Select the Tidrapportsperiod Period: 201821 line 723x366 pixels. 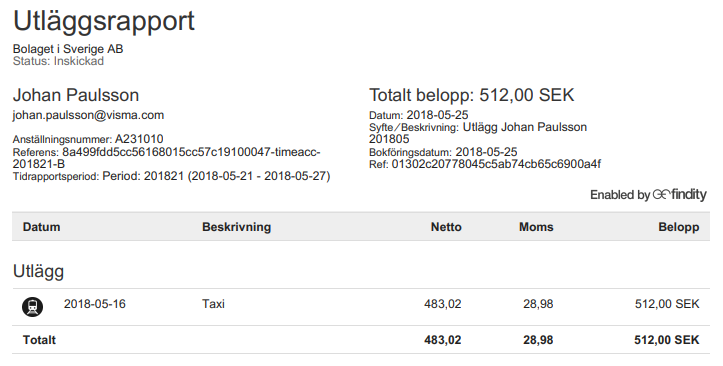171,176
